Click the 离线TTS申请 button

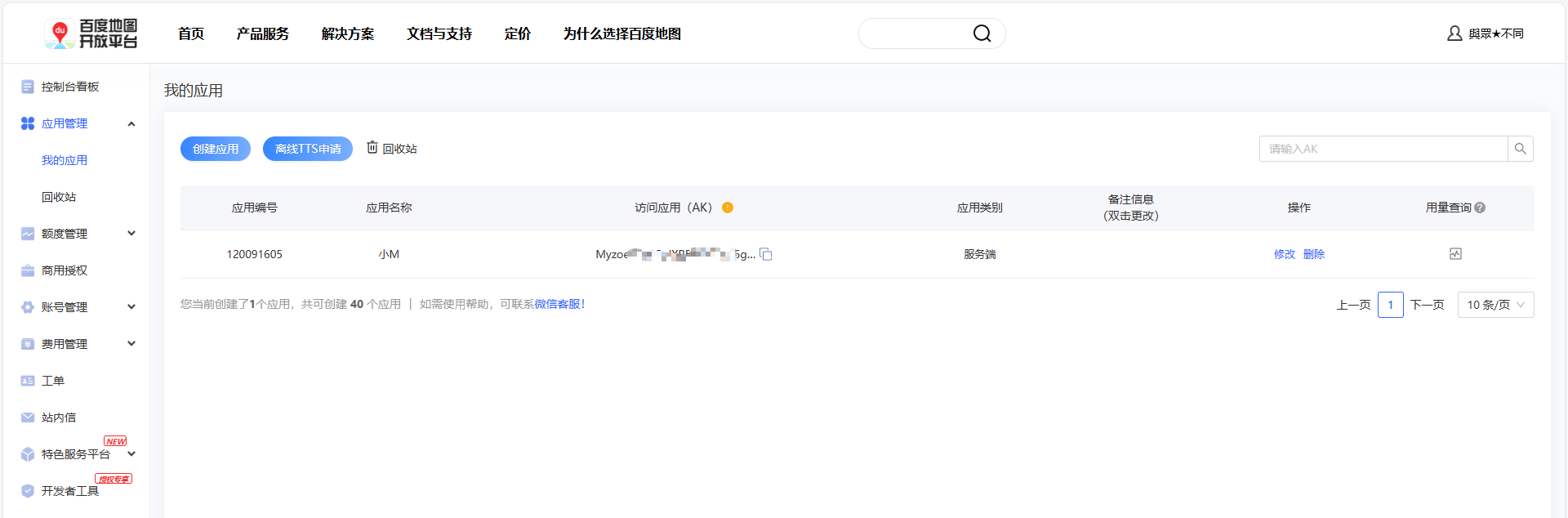pos(308,149)
